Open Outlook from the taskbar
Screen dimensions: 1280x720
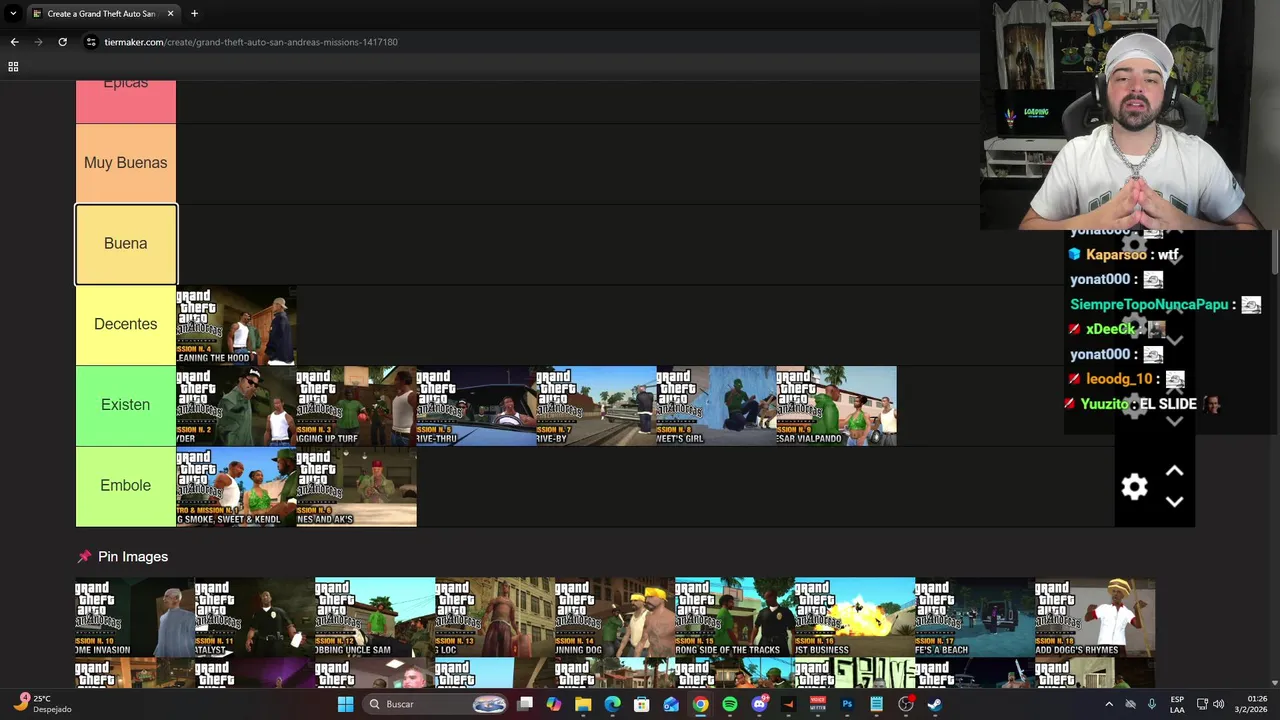[x=671, y=704]
